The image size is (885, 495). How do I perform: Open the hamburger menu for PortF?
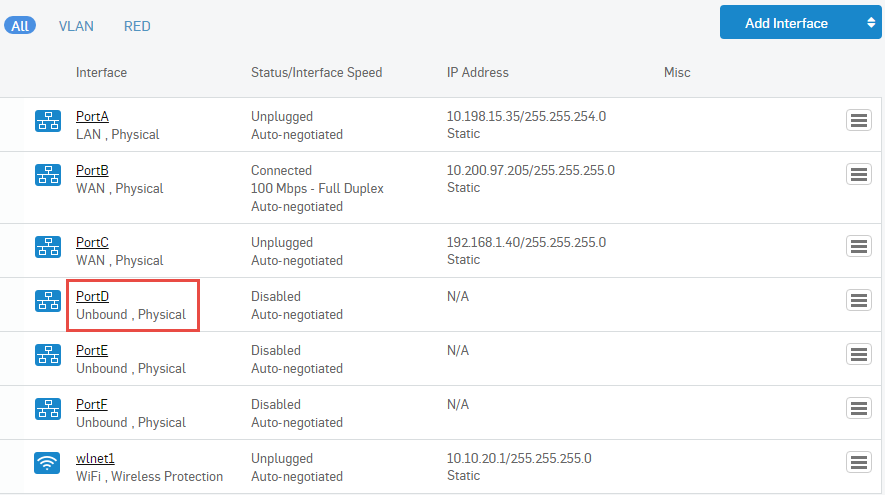click(858, 409)
